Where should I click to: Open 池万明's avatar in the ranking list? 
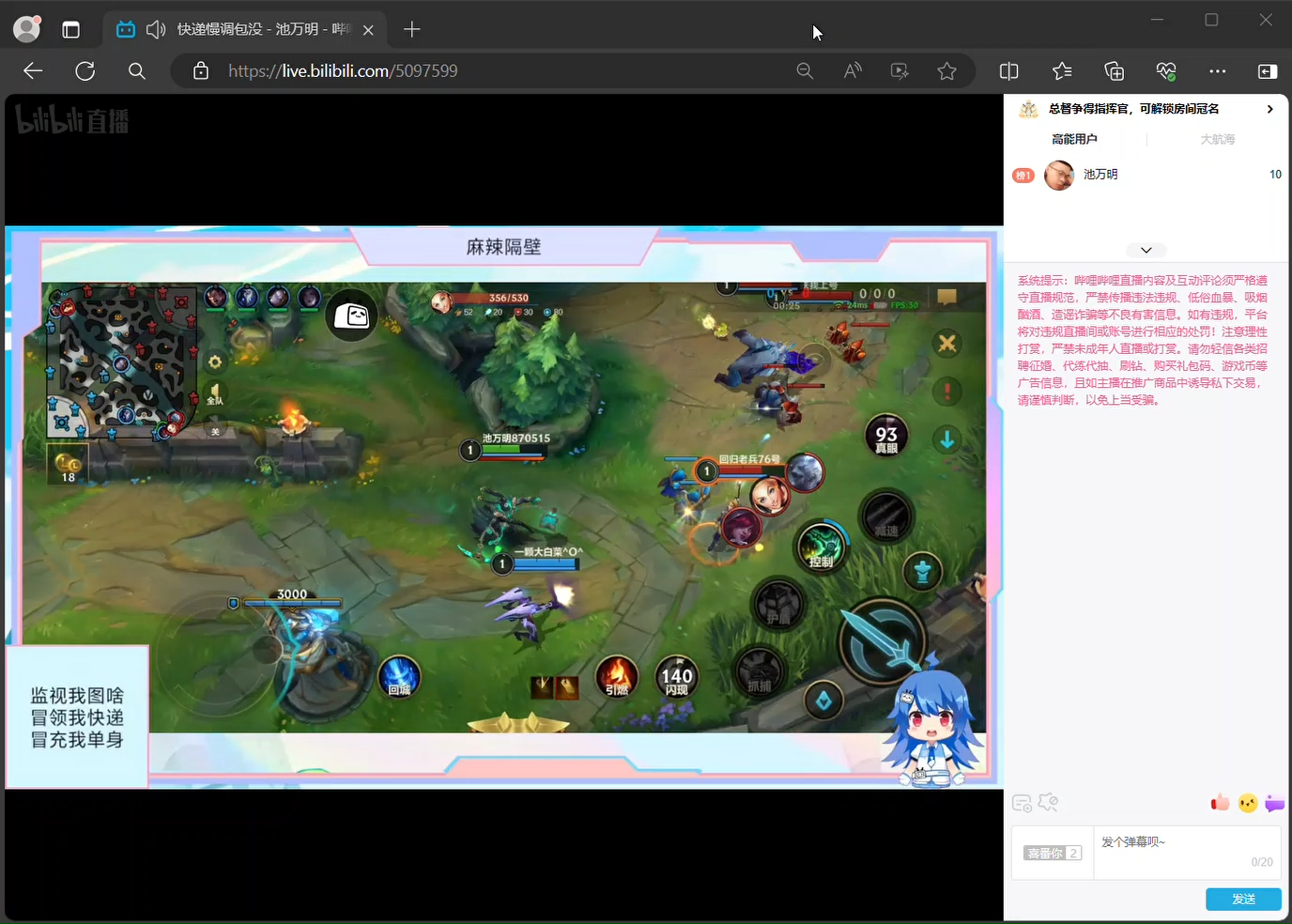tap(1059, 175)
